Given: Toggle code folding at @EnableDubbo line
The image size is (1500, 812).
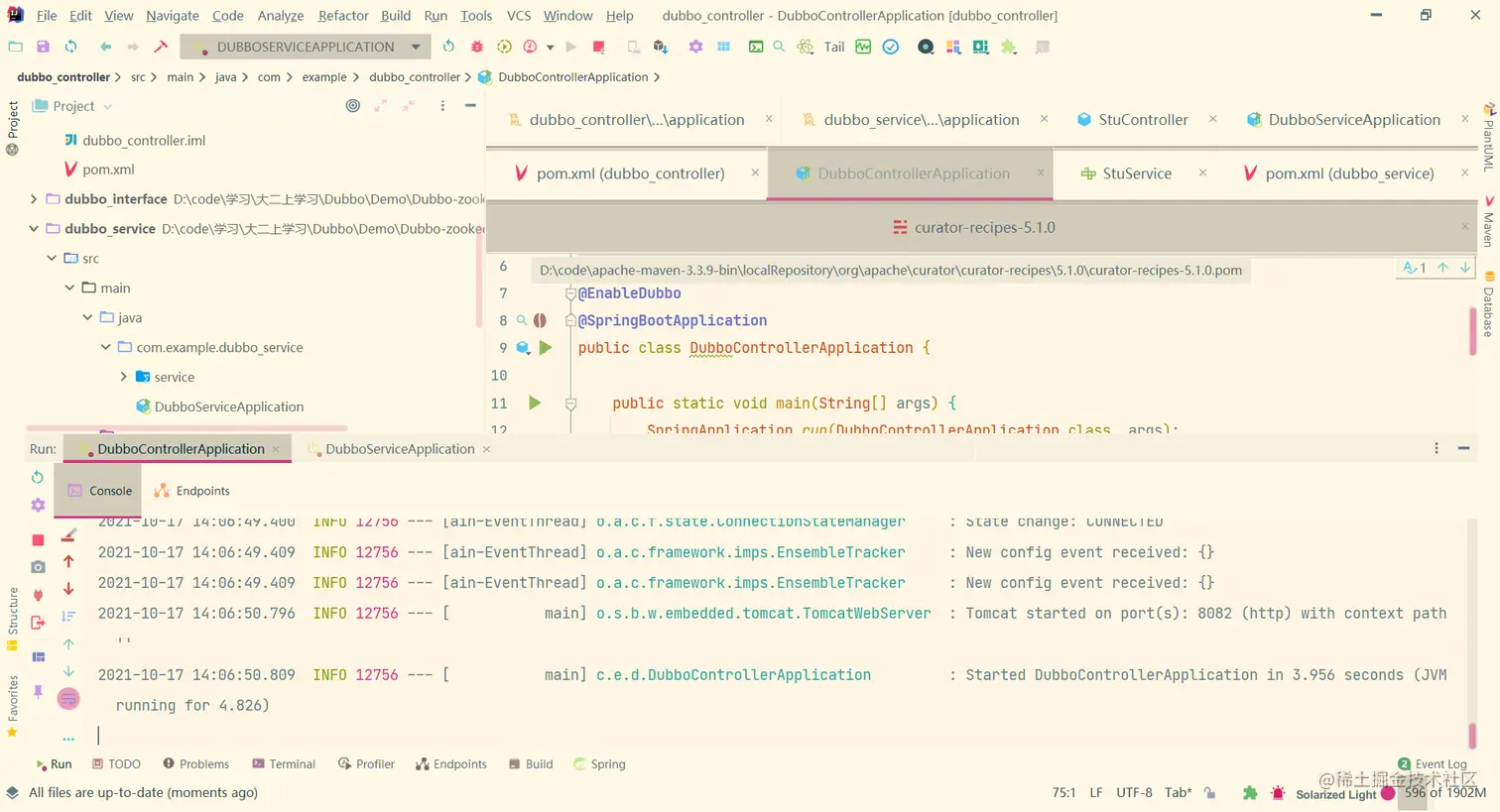Looking at the screenshot, I should [x=570, y=293].
